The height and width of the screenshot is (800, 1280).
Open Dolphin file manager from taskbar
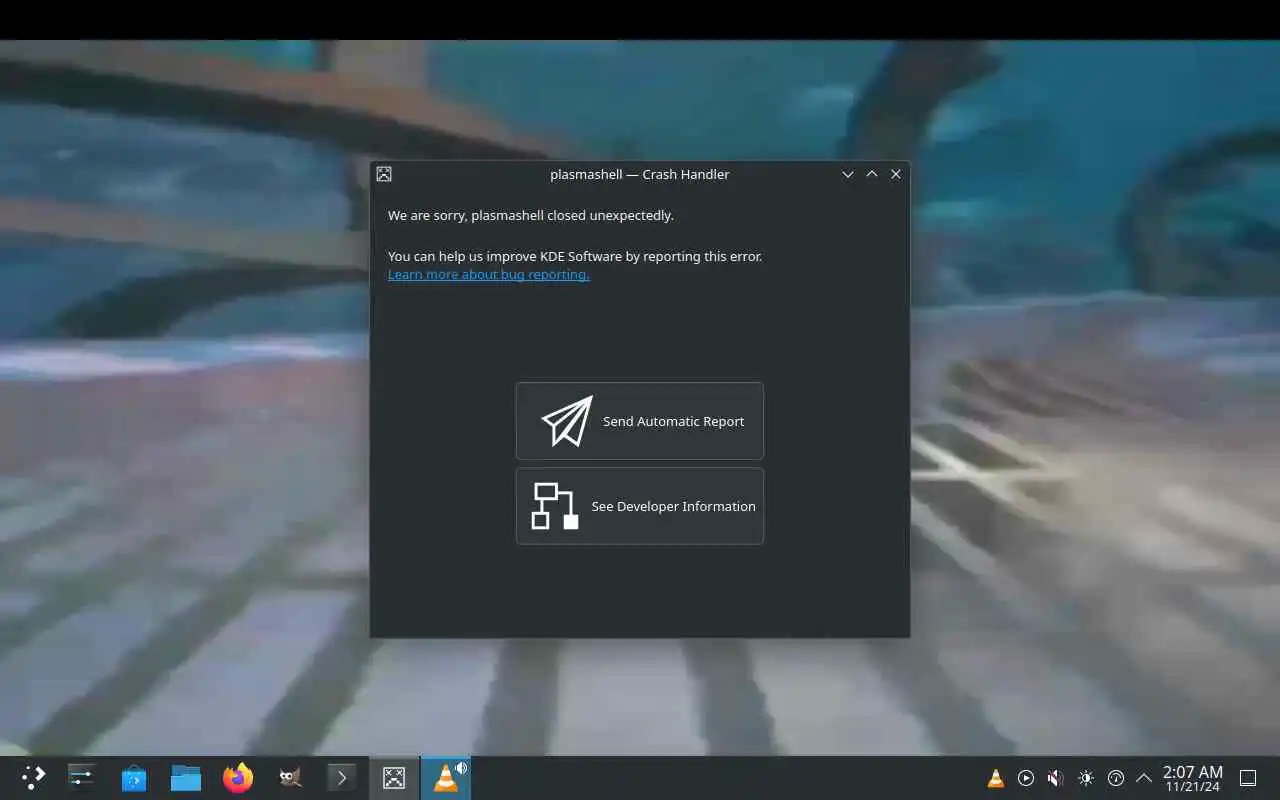[x=186, y=777]
